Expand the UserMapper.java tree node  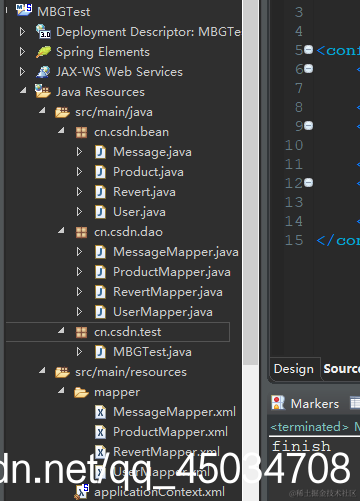(79, 312)
